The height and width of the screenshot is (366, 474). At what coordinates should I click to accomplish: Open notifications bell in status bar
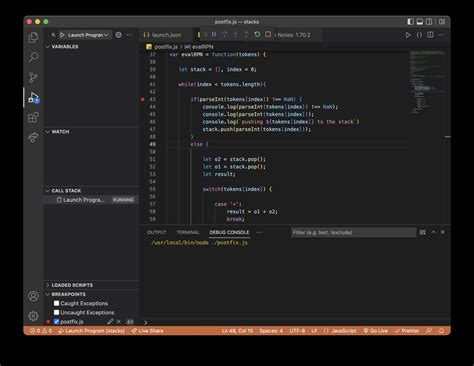(441, 331)
